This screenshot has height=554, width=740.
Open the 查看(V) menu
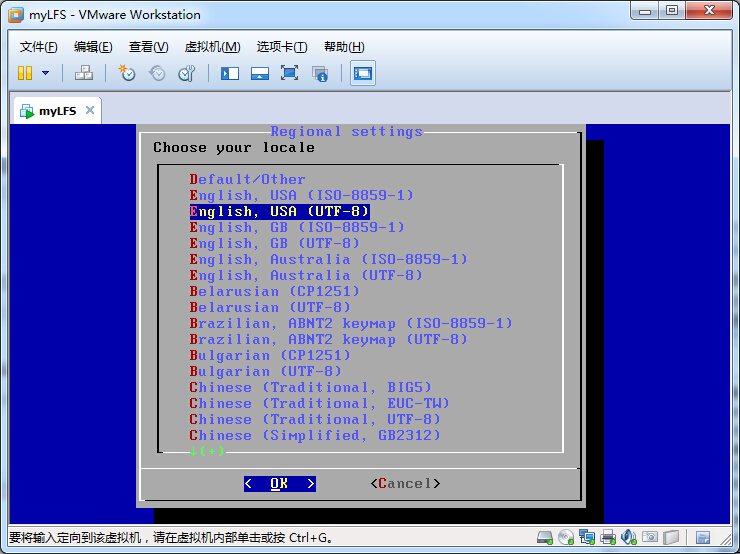click(x=148, y=47)
